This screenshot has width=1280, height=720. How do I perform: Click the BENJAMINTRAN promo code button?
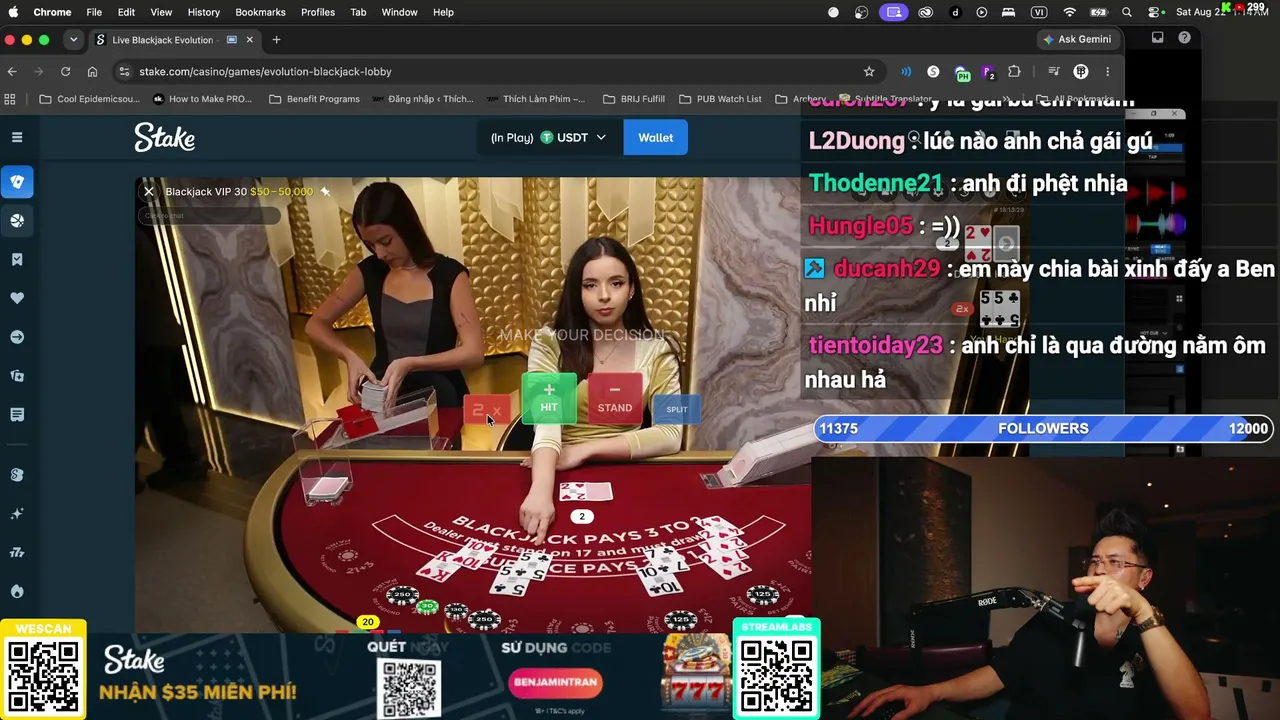pos(555,682)
